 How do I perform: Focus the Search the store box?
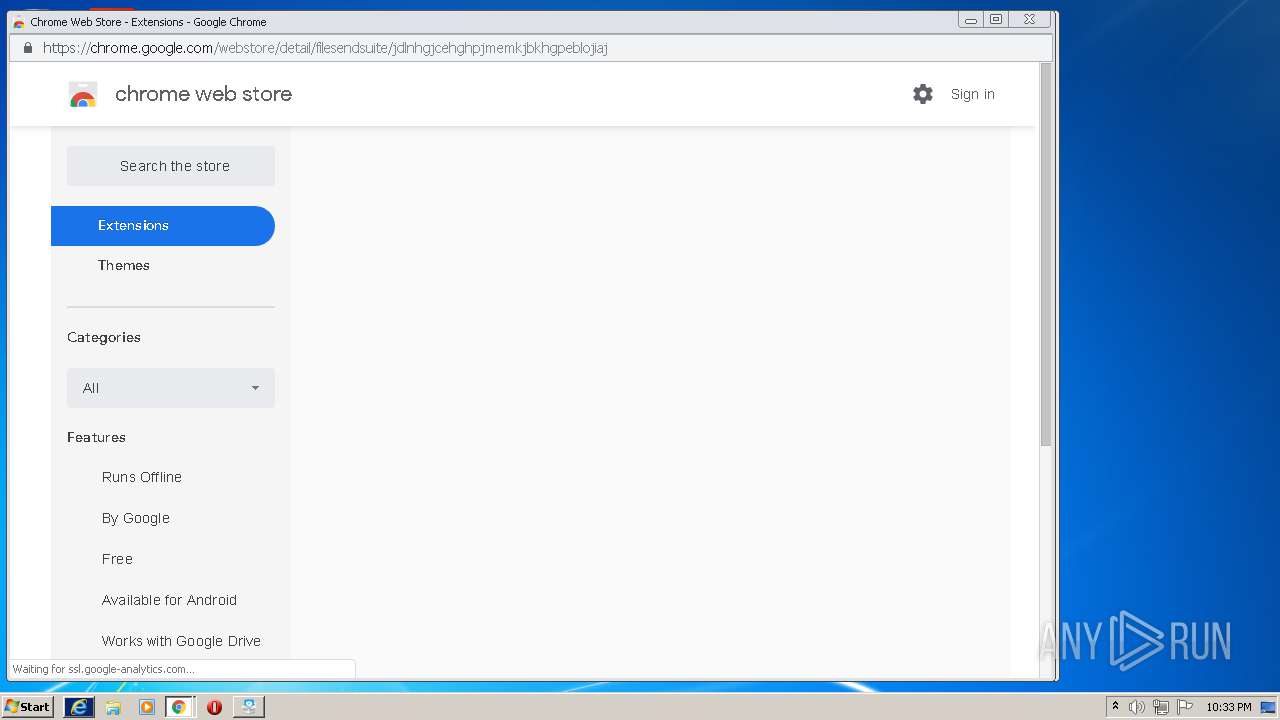tap(171, 166)
